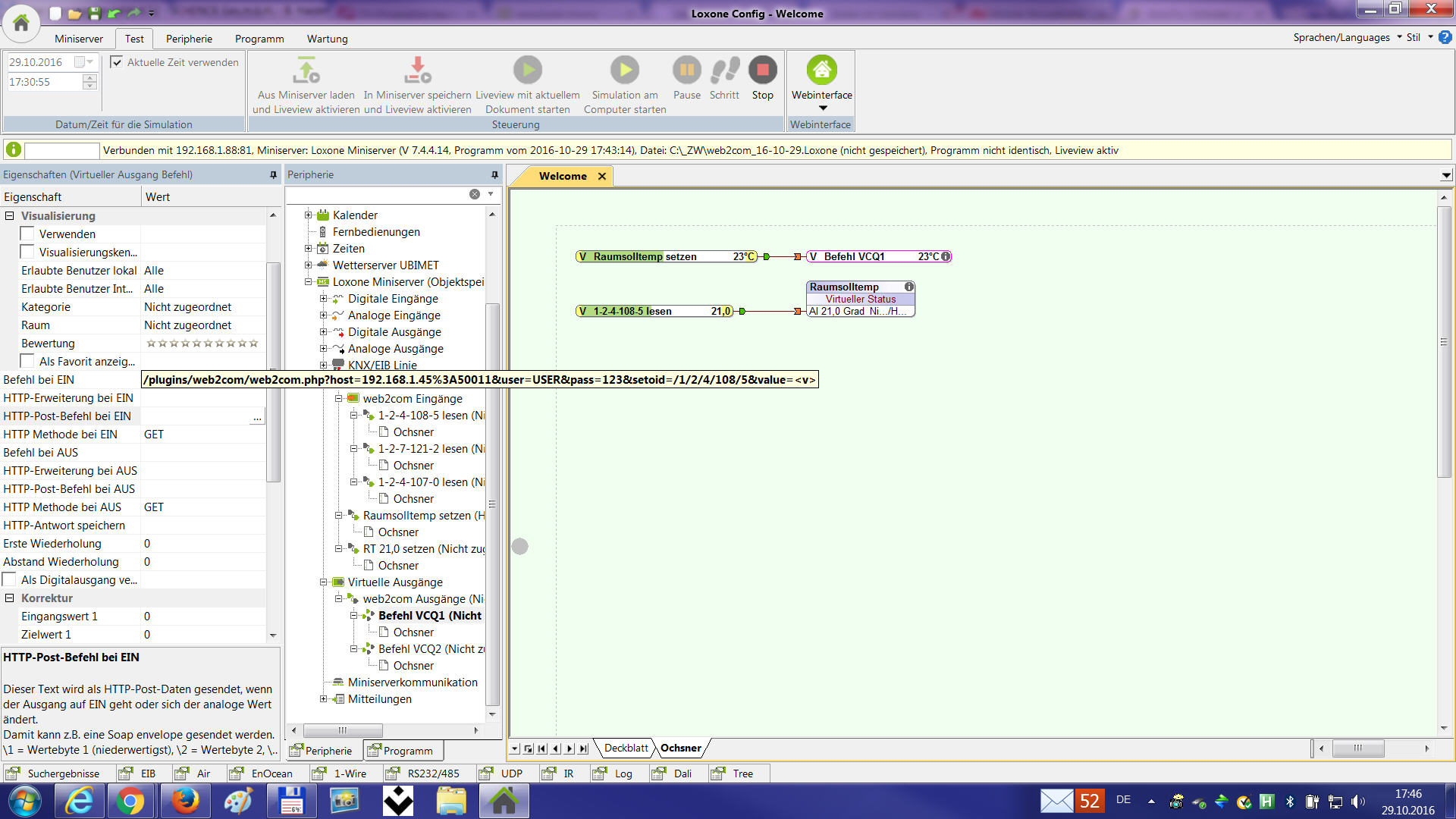Enable the Verwenden visualization checkbox
Image resolution: width=1456 pixels, height=819 pixels.
click(27, 234)
